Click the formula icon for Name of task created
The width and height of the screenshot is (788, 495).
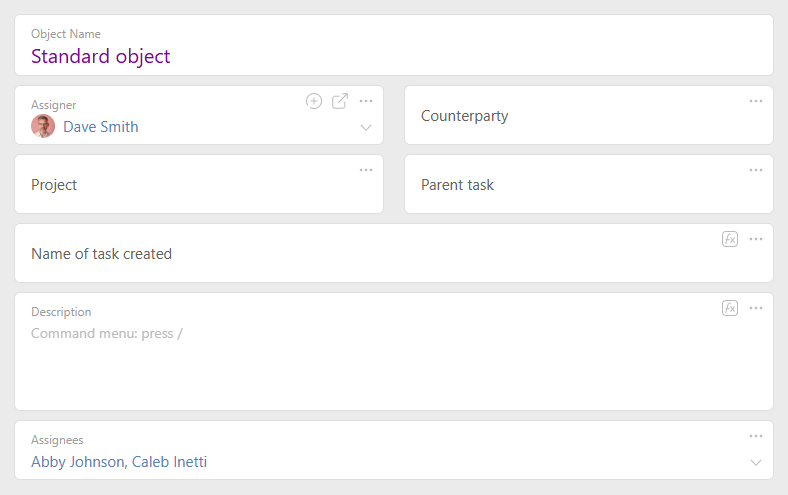[x=730, y=239]
